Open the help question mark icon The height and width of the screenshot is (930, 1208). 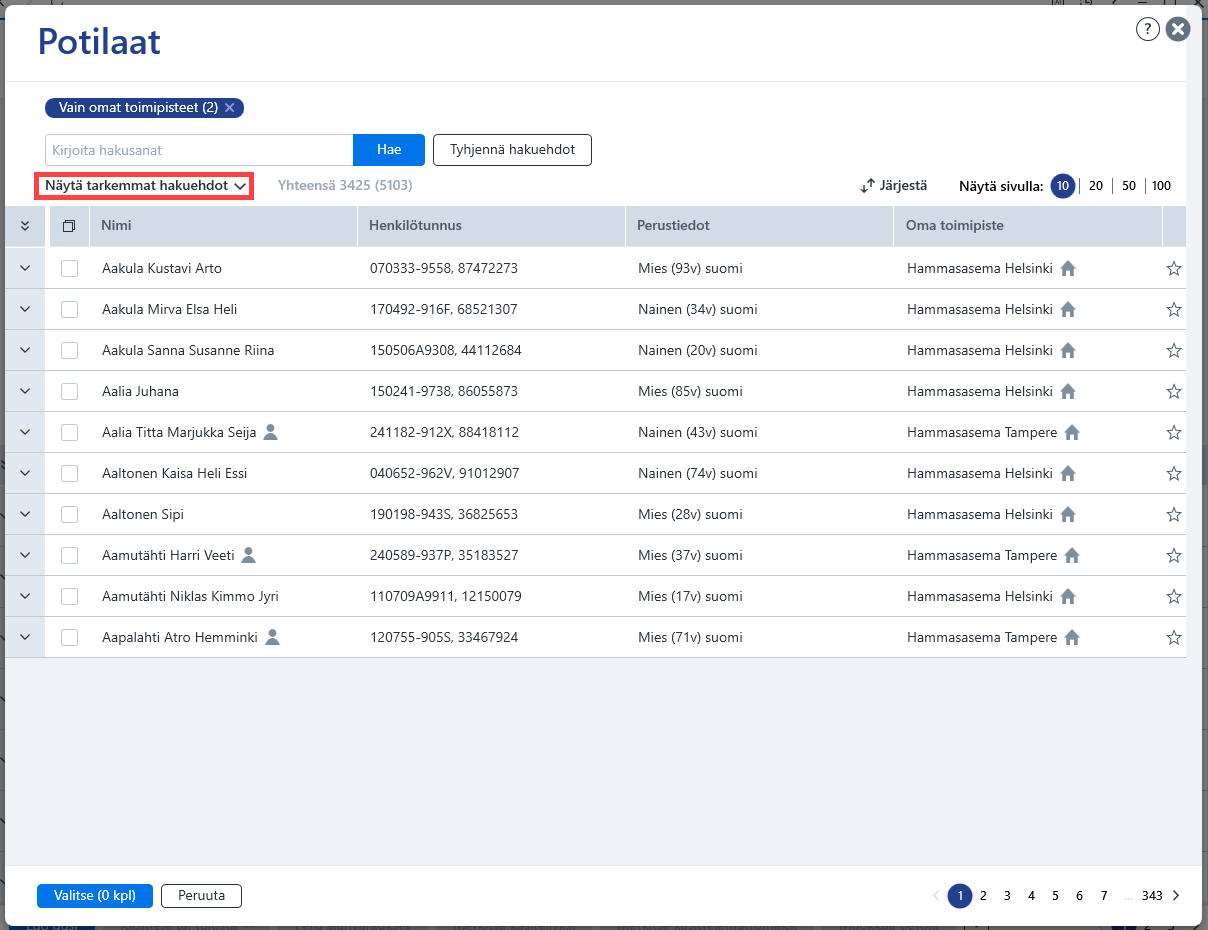pyautogui.click(x=1148, y=30)
